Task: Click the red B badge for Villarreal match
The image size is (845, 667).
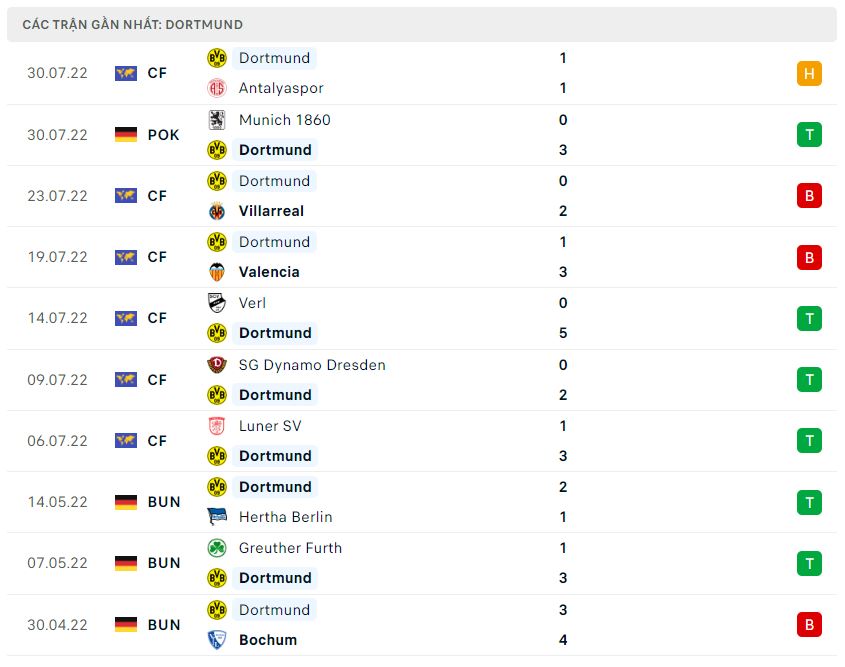Action: pyautogui.click(x=809, y=196)
